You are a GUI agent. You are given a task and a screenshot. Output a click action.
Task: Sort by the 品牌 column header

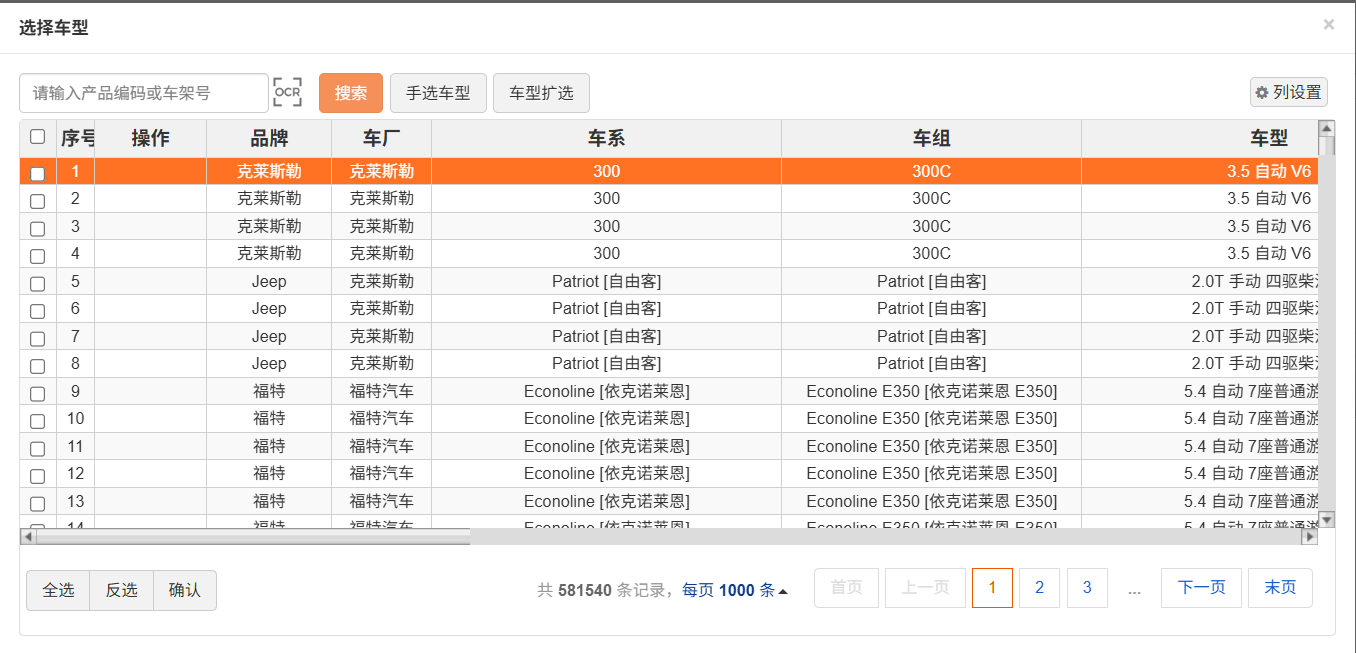coord(268,138)
